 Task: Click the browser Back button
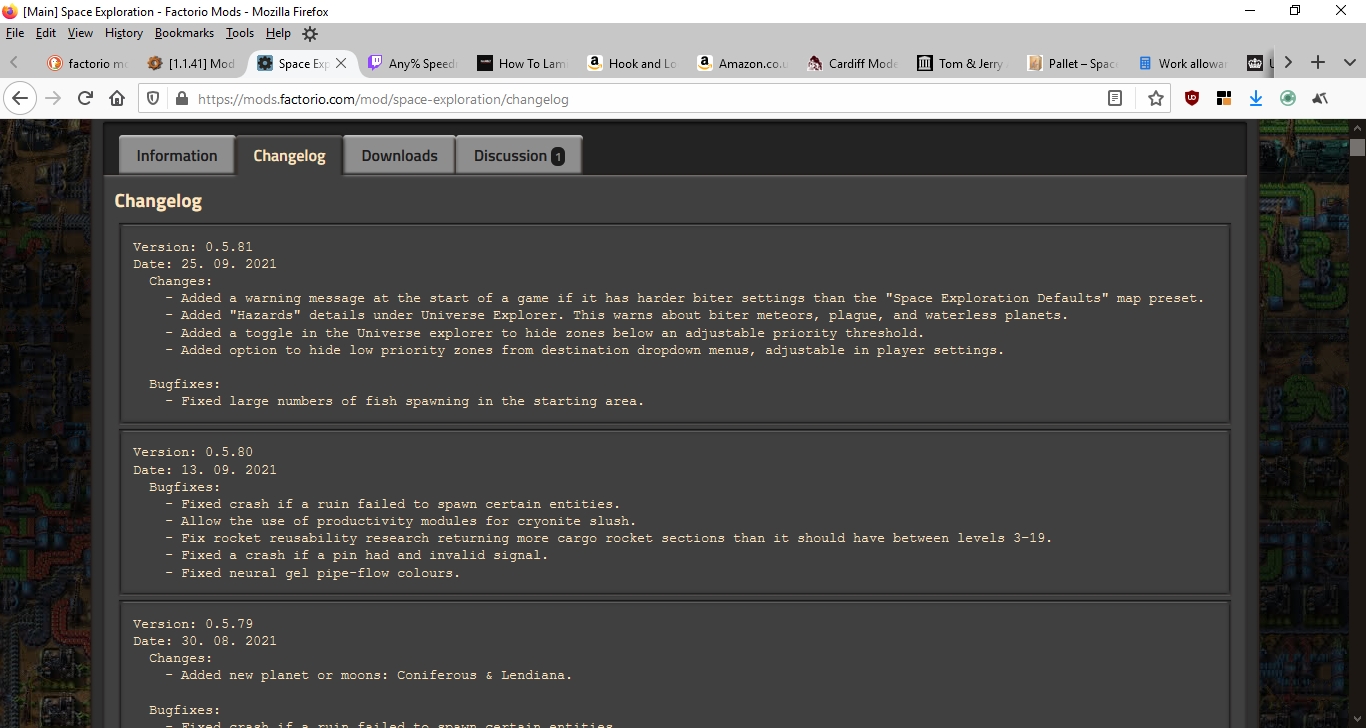pos(20,98)
